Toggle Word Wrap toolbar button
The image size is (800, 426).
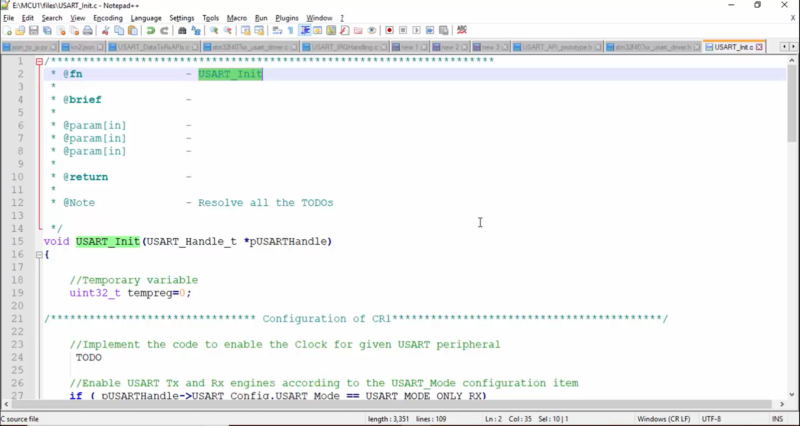pos(278,31)
